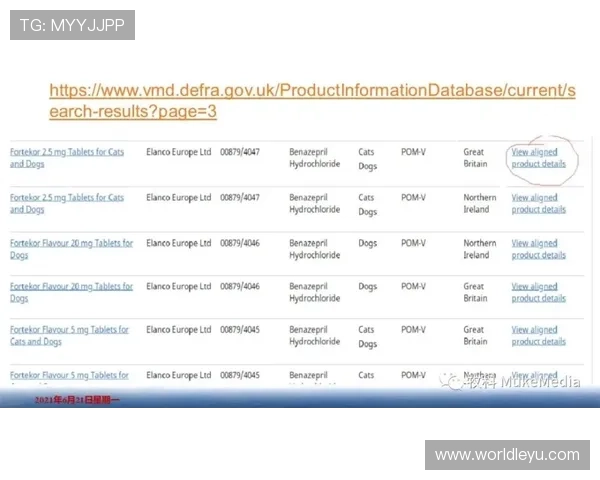Image resolution: width=600 pixels, height=480 pixels.
Task: Open Fortekor 2.5 mg link in Great Britain row
Action: point(67,158)
